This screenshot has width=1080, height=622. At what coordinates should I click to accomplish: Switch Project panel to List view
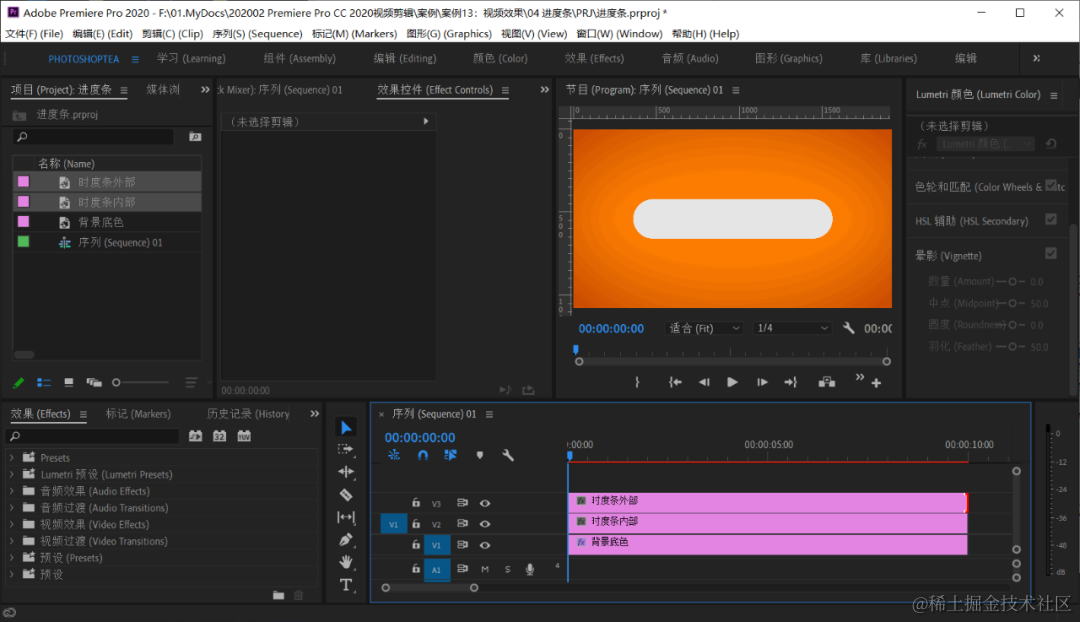tap(44, 382)
